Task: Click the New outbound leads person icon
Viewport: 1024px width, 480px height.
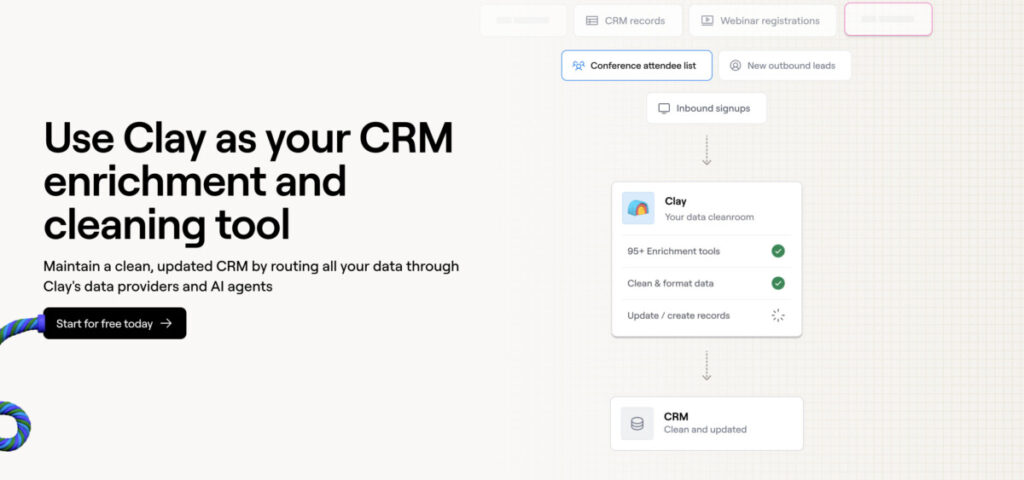Action: coord(735,65)
